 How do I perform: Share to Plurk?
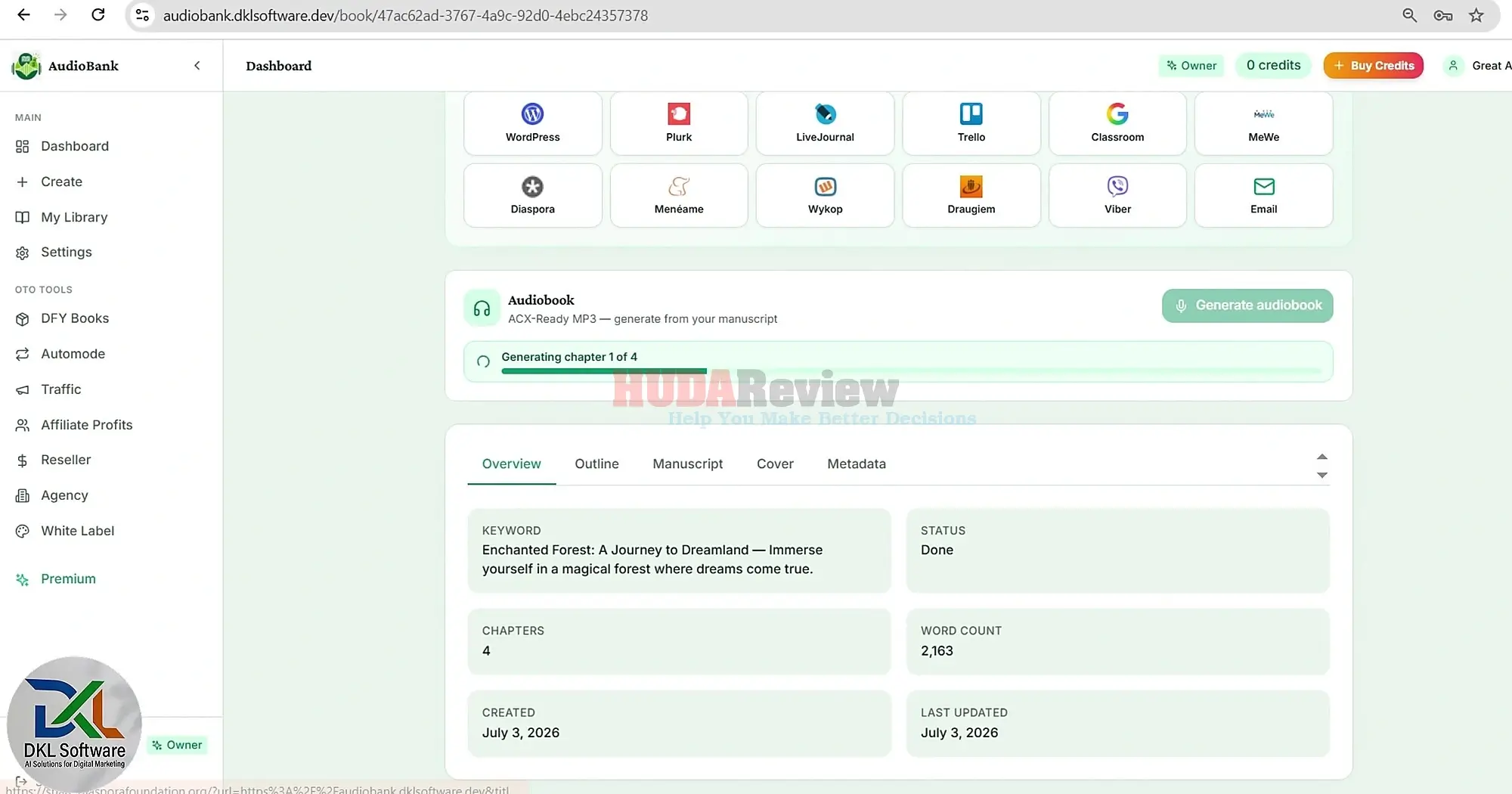pyautogui.click(x=679, y=123)
